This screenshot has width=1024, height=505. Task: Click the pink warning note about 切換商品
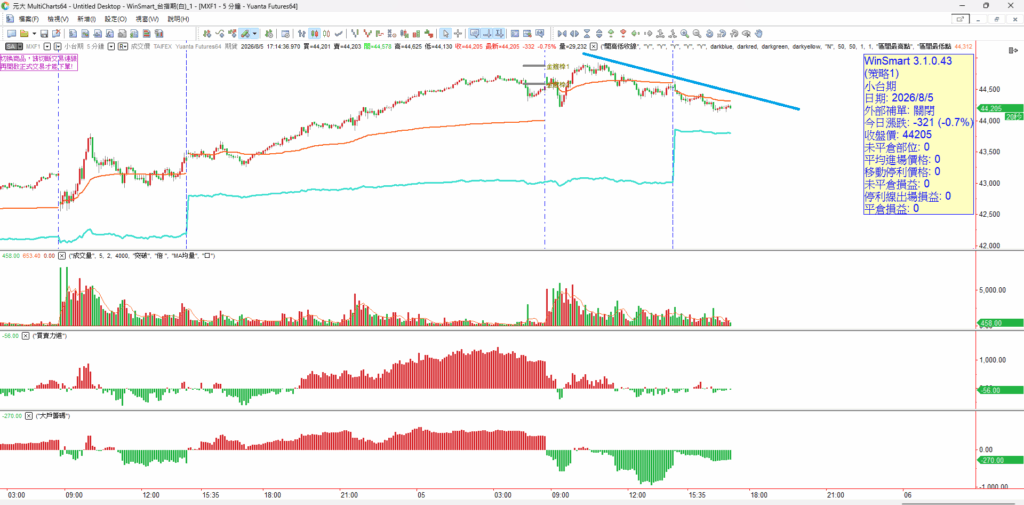click(39, 62)
